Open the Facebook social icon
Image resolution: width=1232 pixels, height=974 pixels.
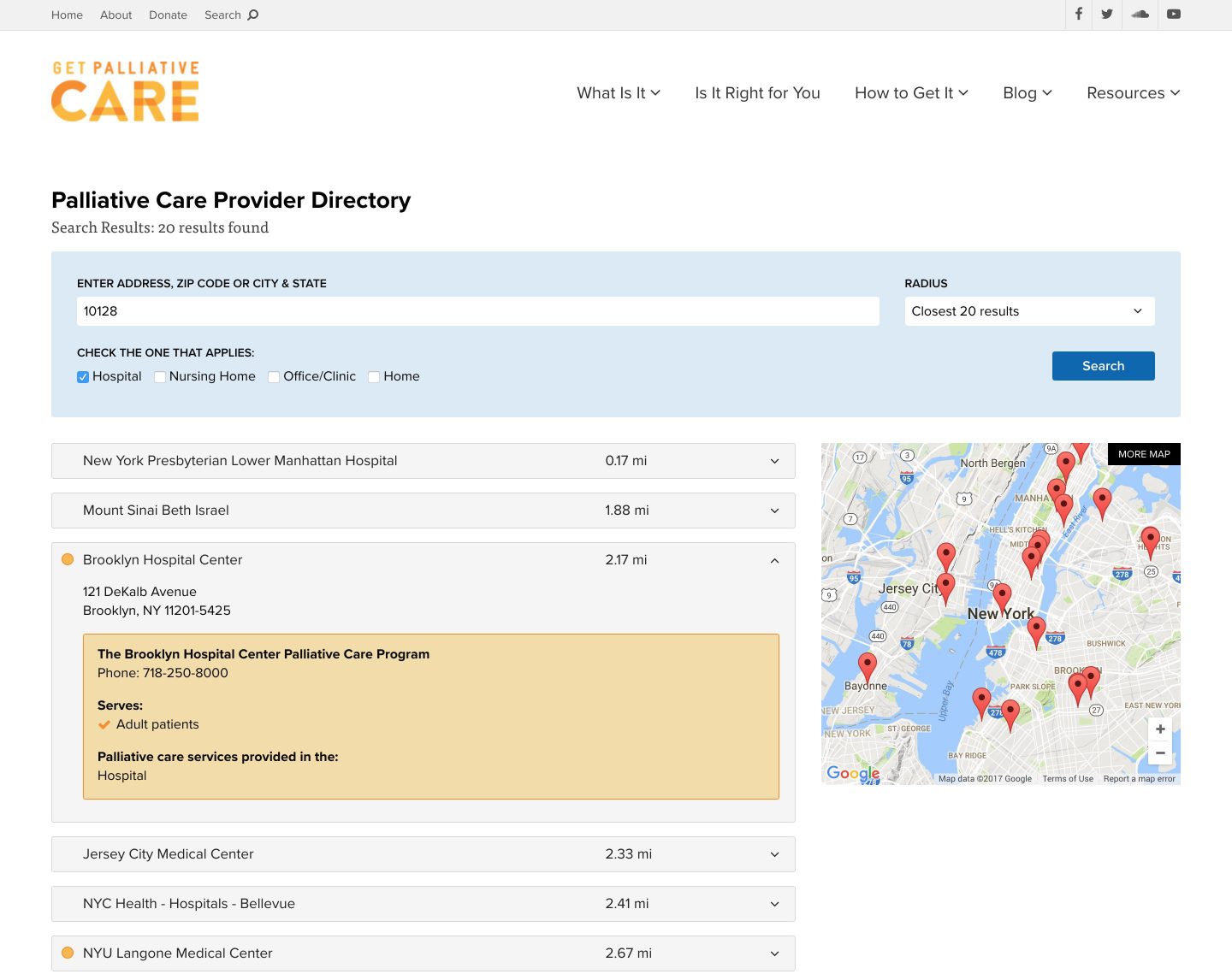tap(1078, 15)
